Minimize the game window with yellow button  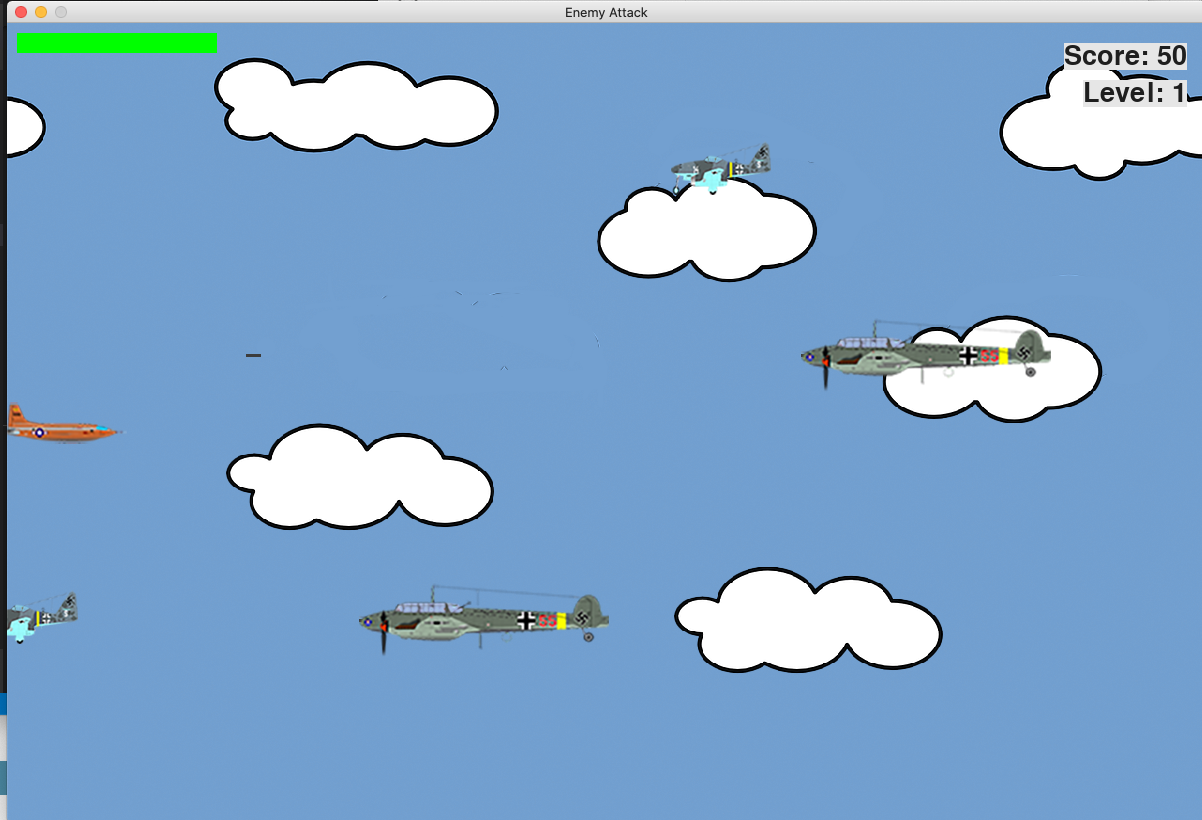click(x=41, y=12)
